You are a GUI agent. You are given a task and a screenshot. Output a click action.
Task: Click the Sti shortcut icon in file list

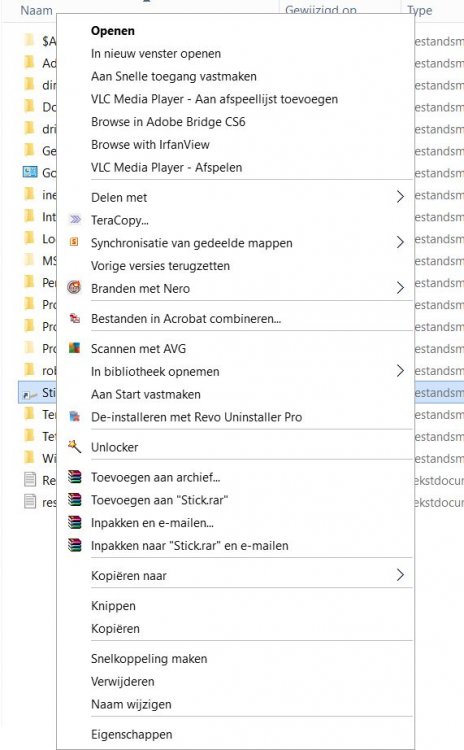pos(30,393)
